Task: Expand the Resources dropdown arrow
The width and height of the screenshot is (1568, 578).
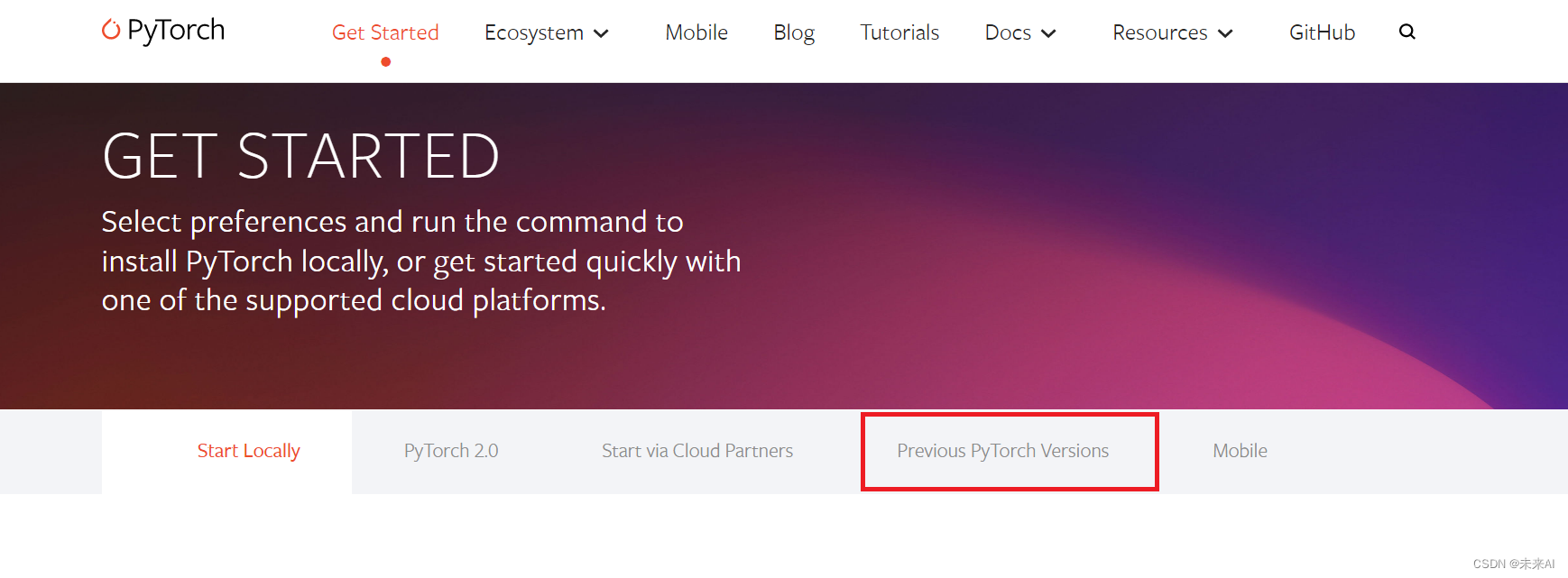Action: point(1225,34)
